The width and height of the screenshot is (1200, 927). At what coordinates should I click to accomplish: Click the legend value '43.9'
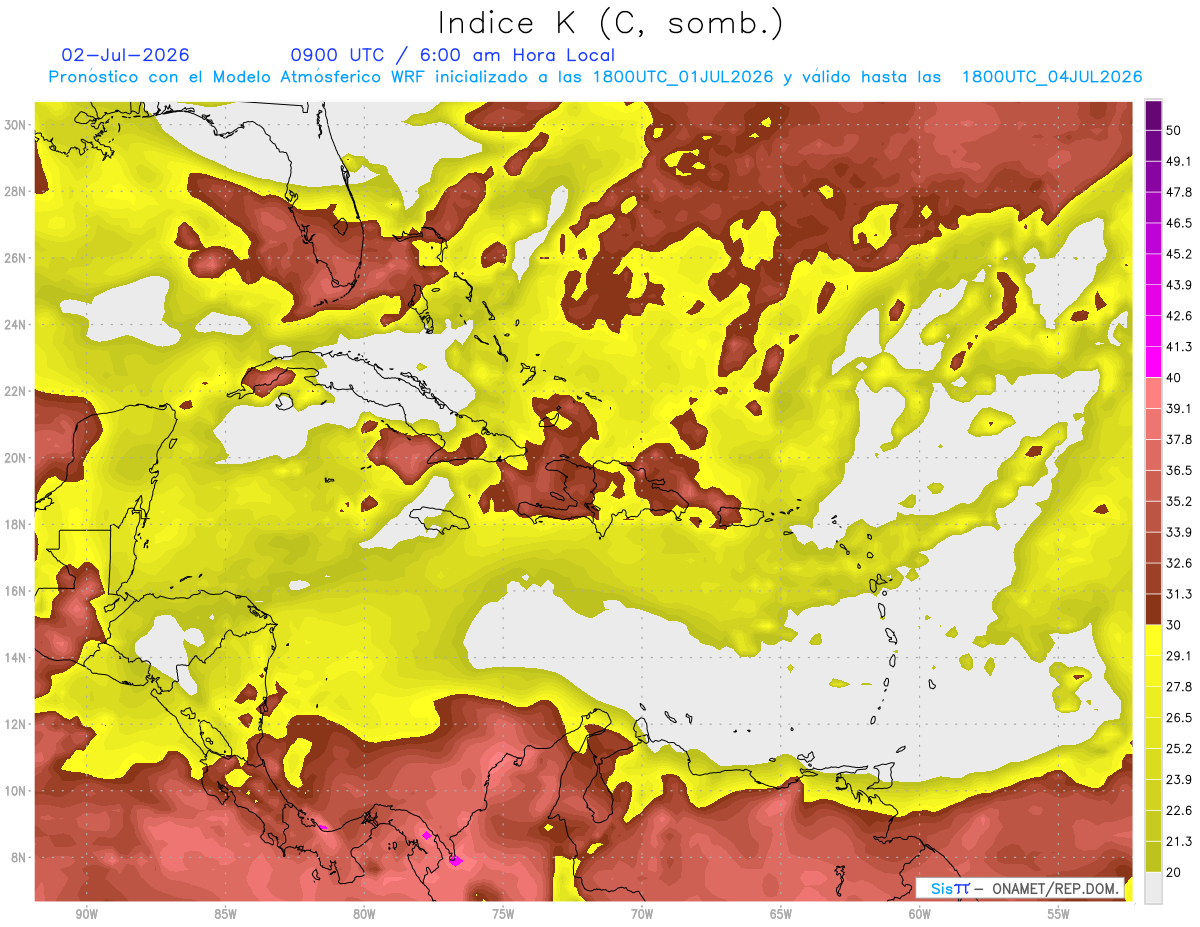tap(1178, 285)
